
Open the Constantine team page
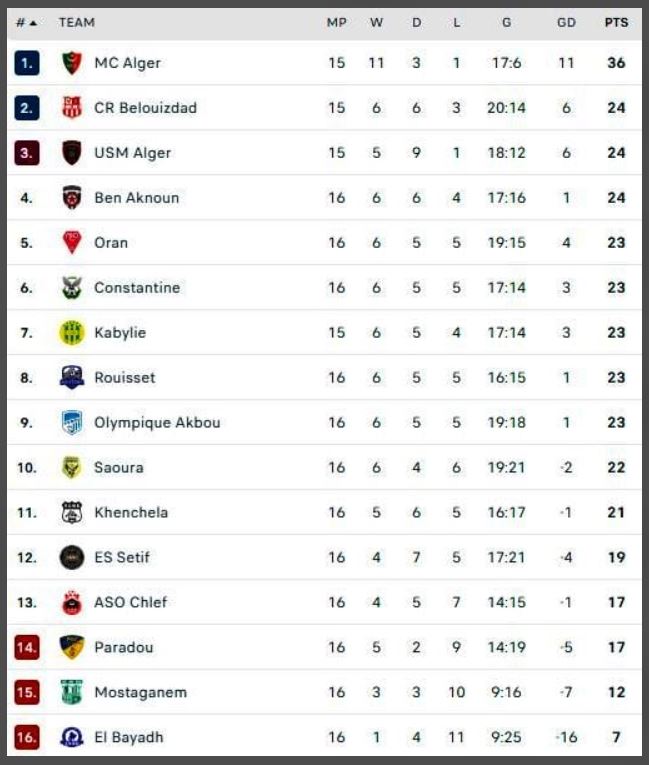[137, 288]
